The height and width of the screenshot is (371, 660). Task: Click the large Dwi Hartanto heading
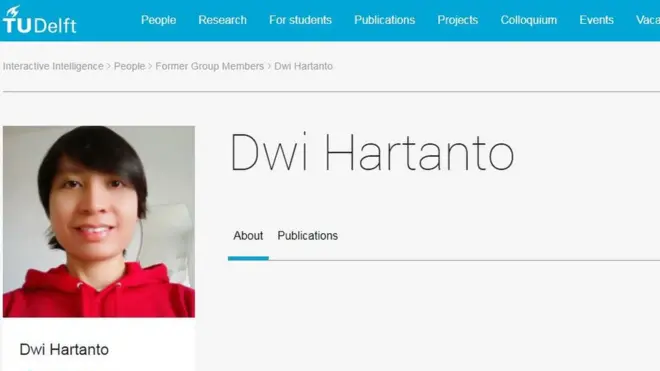372,152
